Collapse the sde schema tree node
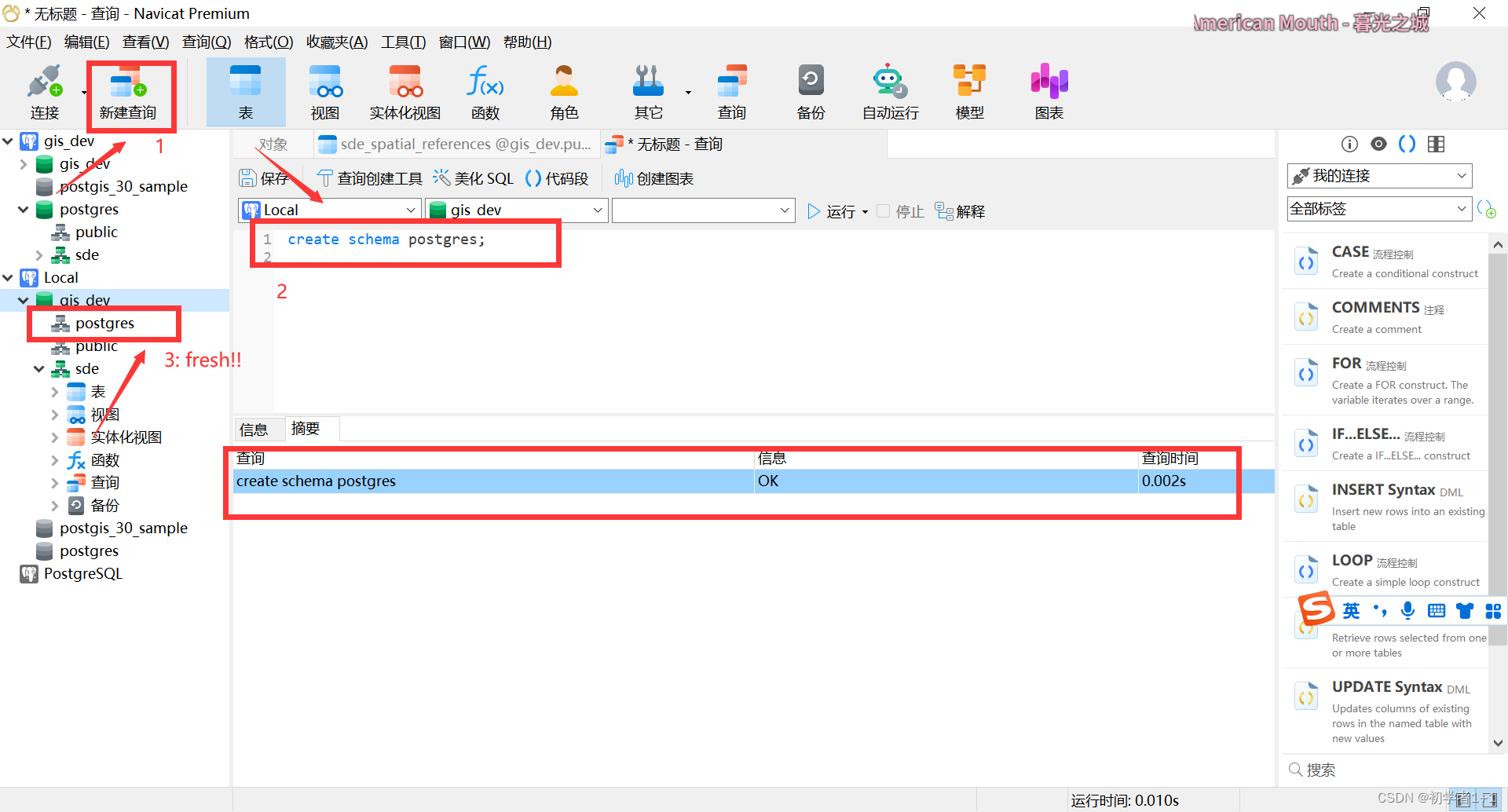Screen dimensions: 1508x812 tap(39, 368)
